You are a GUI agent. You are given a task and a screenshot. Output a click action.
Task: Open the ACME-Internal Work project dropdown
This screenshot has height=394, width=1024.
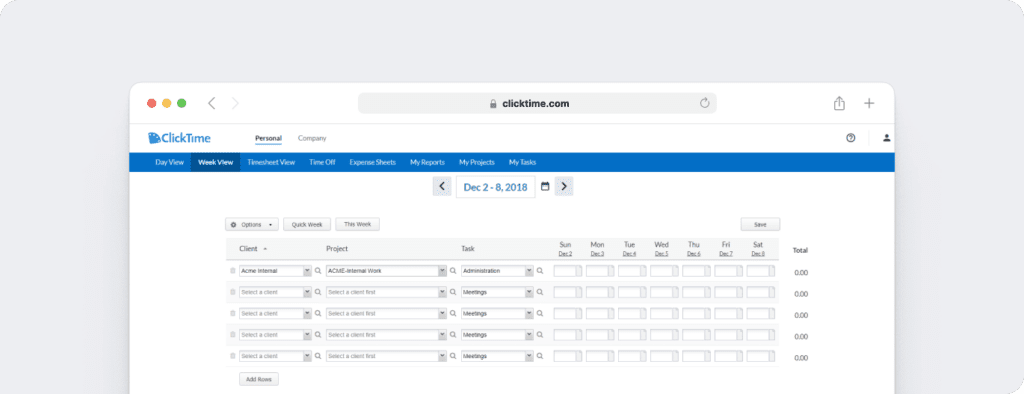click(442, 271)
